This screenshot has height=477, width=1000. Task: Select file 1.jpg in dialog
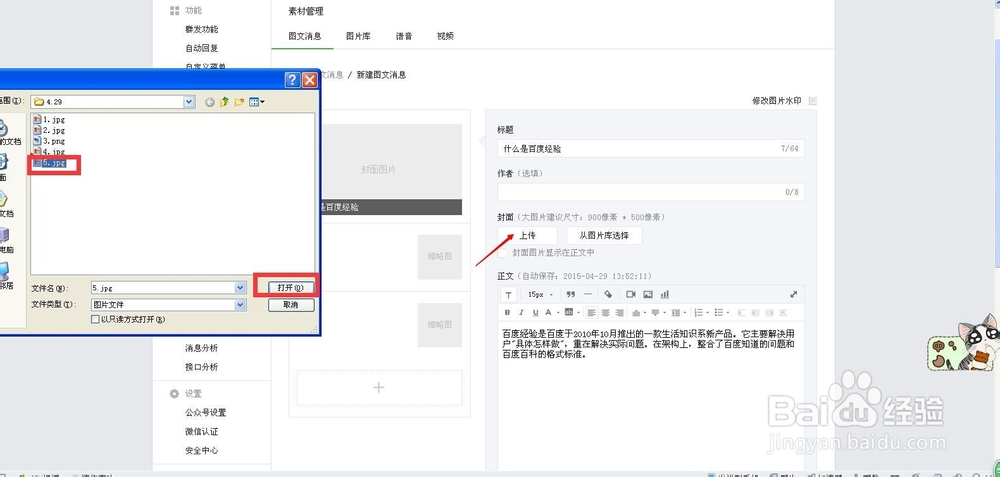tap(49, 119)
